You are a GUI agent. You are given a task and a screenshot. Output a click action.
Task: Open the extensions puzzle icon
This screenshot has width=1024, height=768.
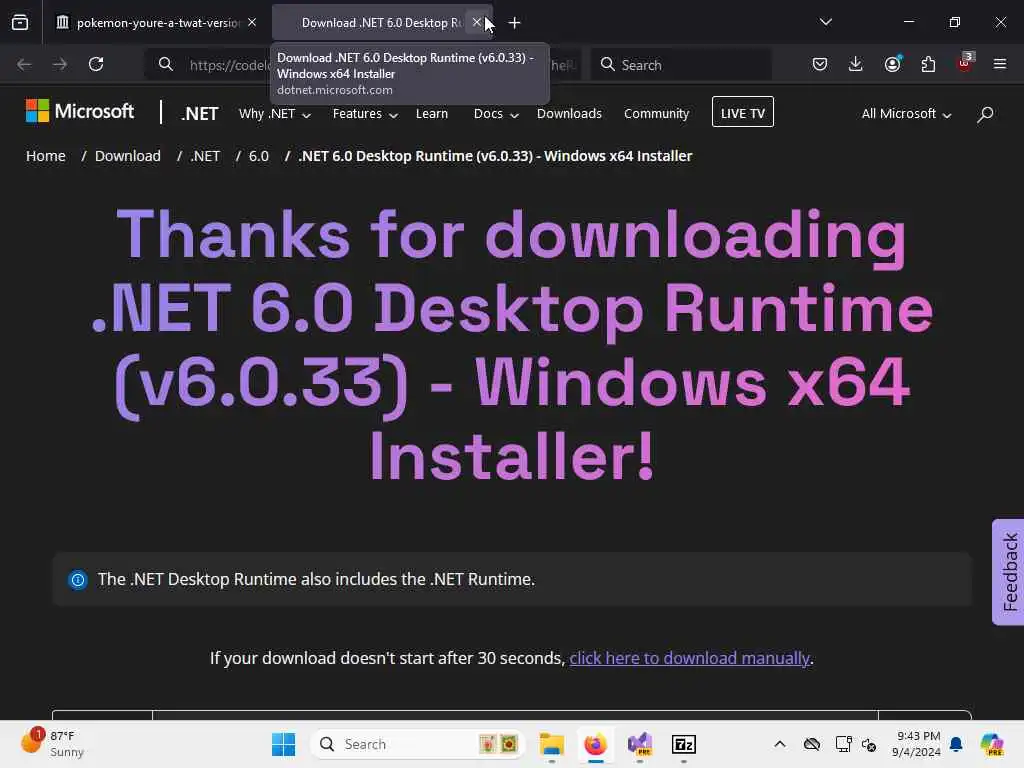coord(928,64)
